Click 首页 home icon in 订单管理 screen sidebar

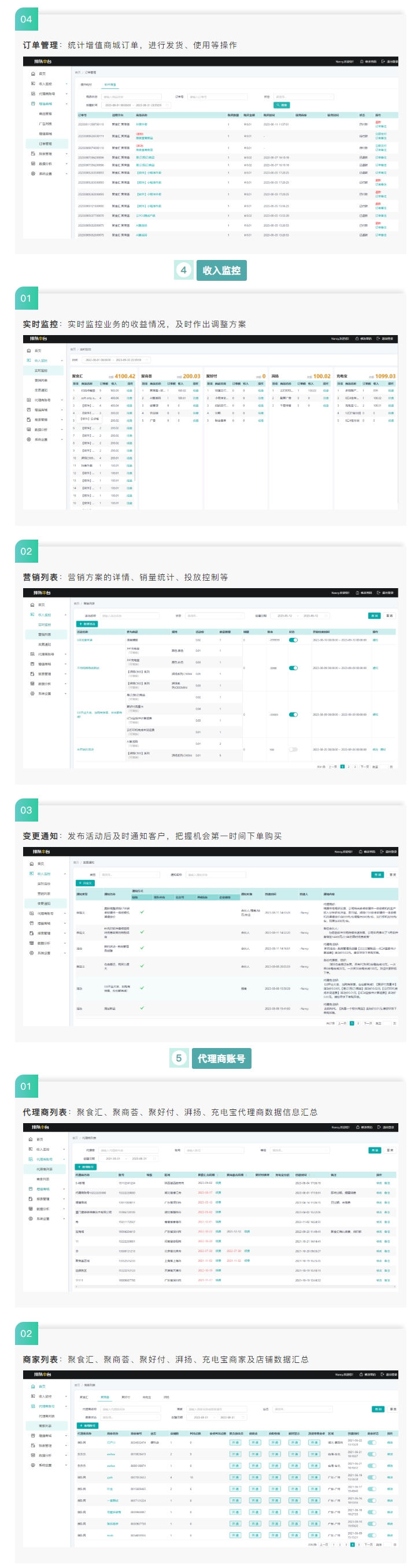click(x=33, y=73)
